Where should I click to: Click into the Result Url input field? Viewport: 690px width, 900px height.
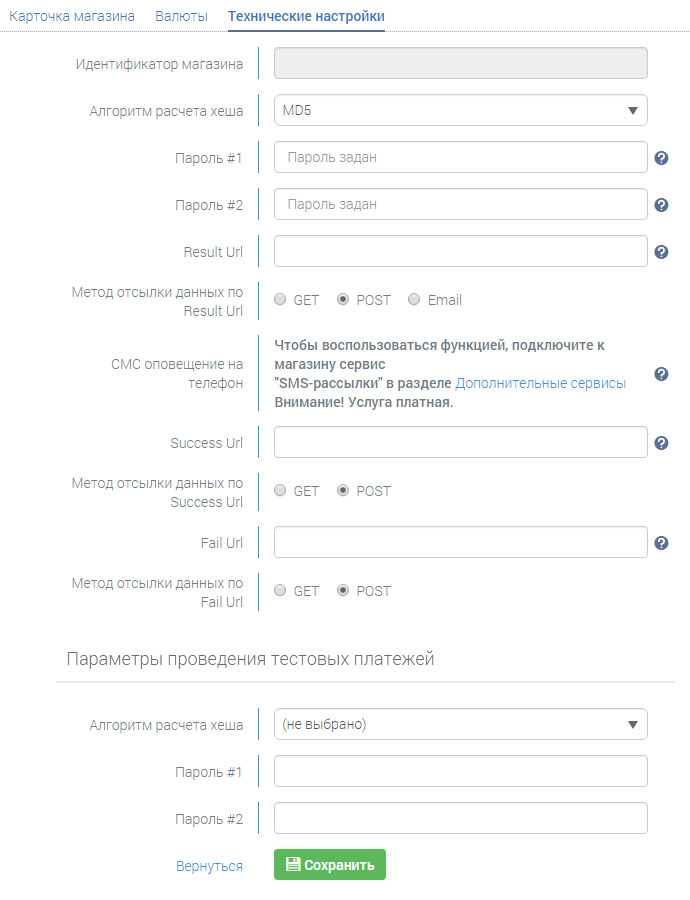click(x=460, y=252)
